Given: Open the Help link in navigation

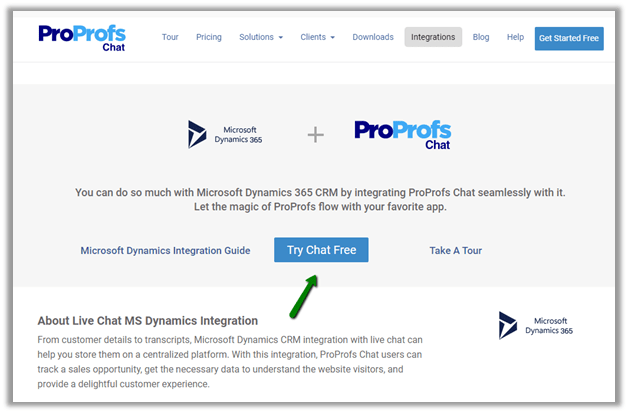Looking at the screenshot, I should 515,37.
